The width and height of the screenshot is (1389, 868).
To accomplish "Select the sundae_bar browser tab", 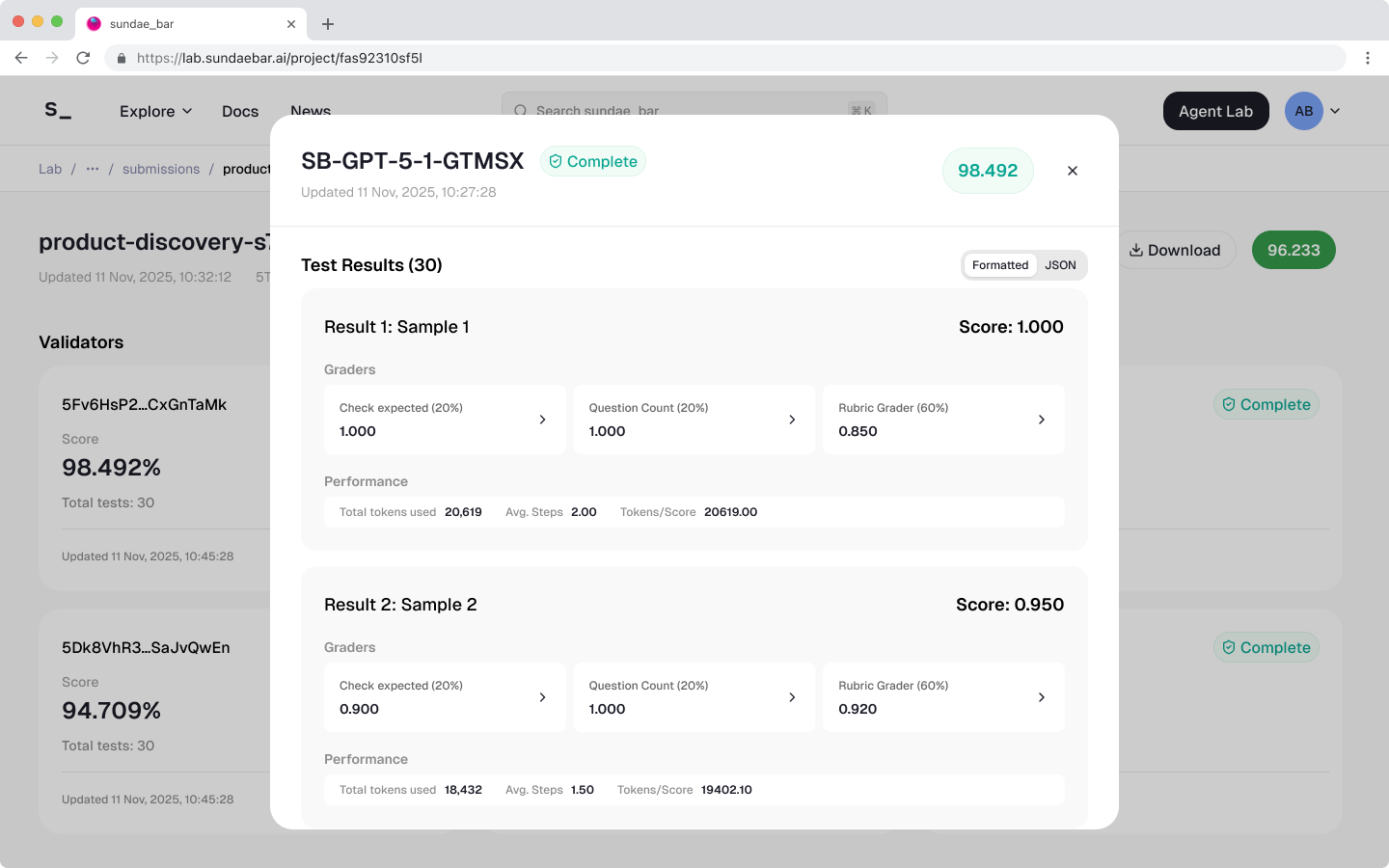I will click(x=191, y=24).
